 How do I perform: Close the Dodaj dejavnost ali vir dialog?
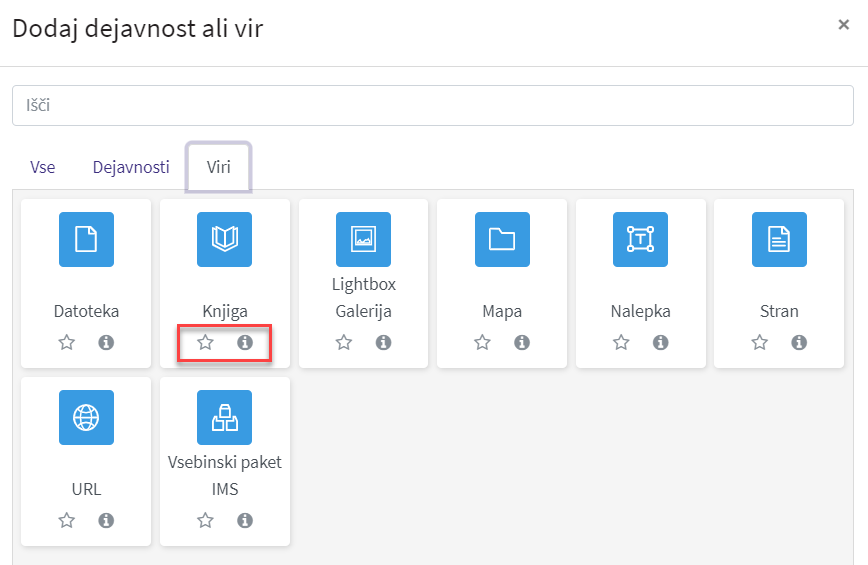click(844, 24)
